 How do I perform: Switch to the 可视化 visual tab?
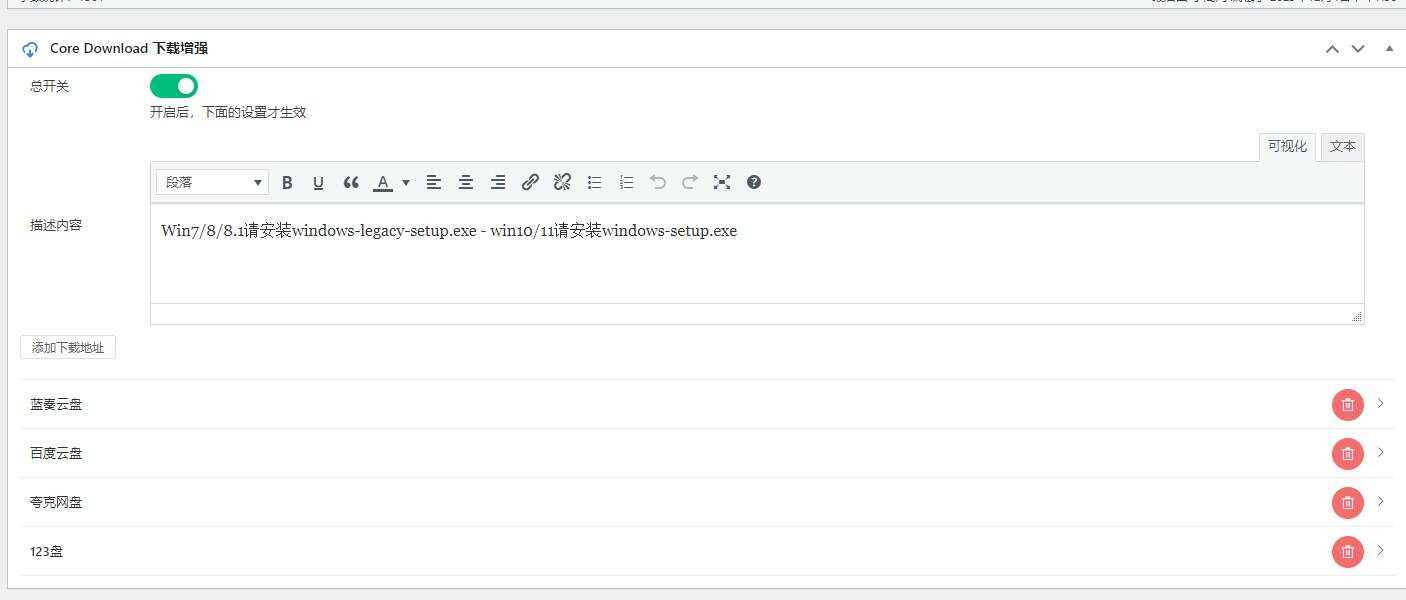tap(1287, 147)
